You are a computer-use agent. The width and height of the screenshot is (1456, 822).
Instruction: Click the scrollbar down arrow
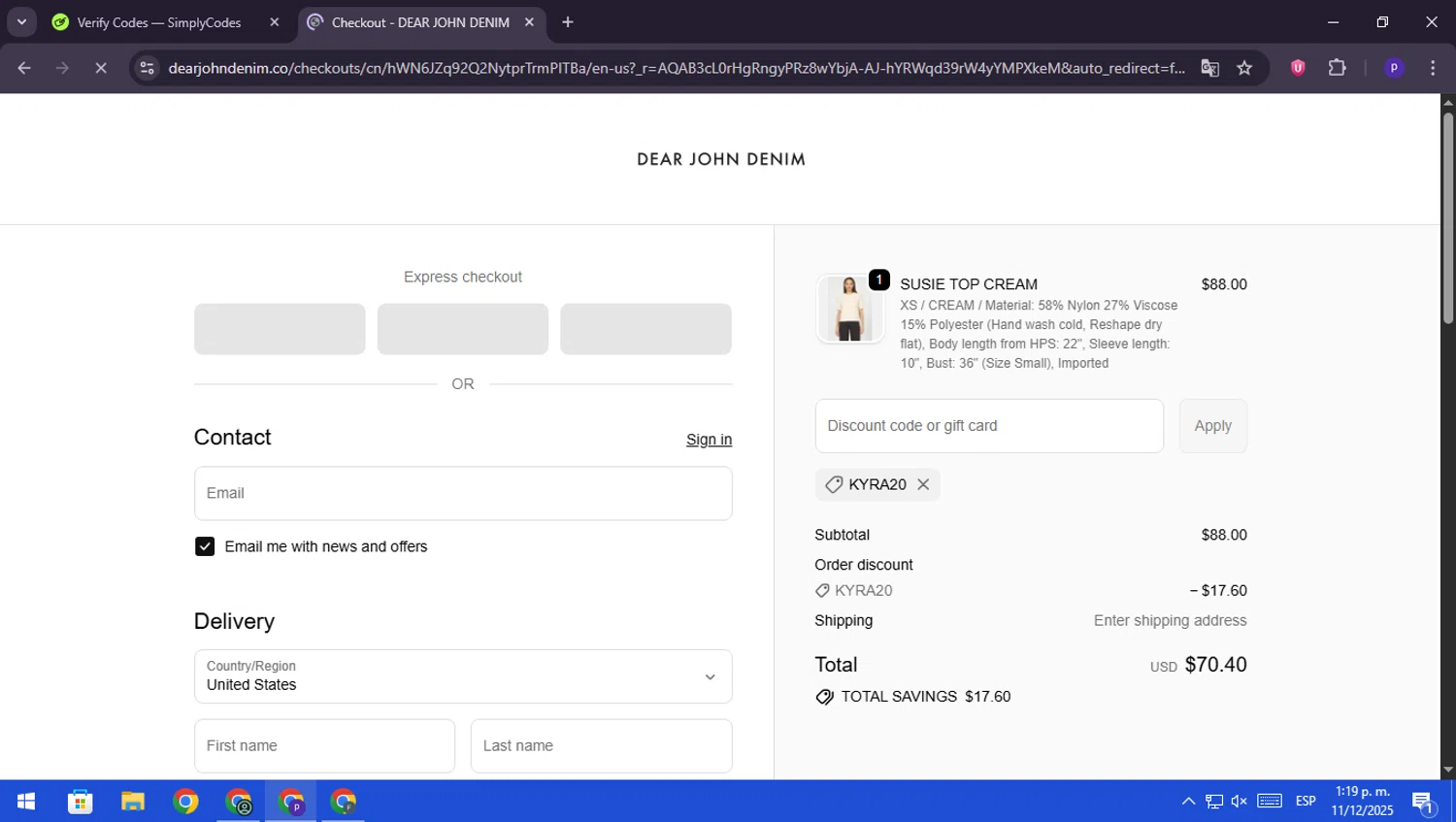point(1448,770)
